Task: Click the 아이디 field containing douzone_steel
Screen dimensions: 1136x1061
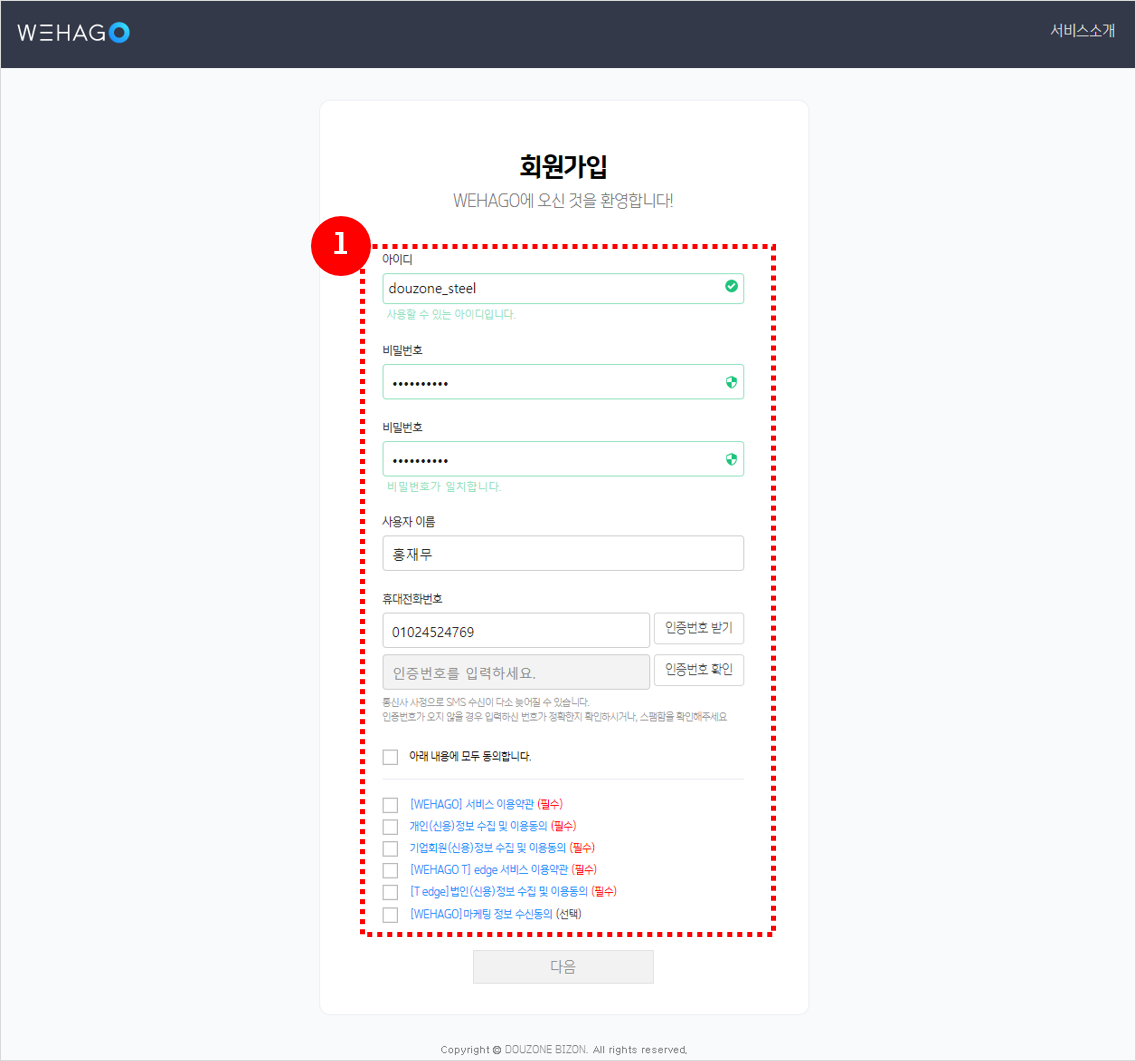Action: pyautogui.click(x=550, y=289)
